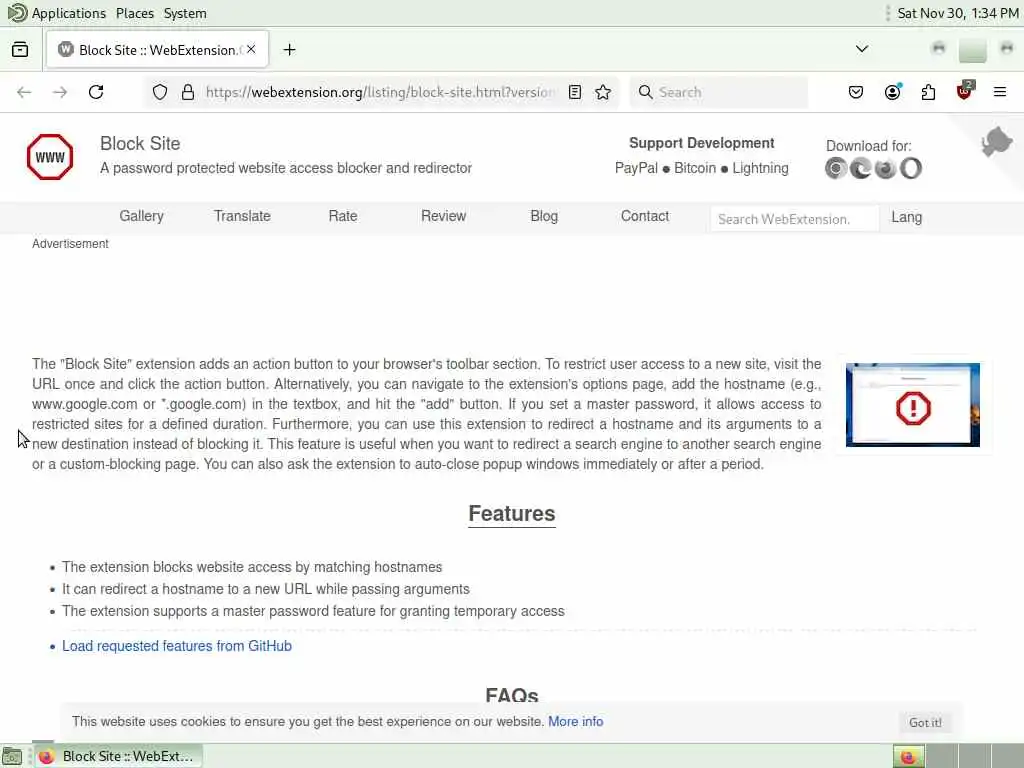Open the Chrome download icon
1024x768 pixels.
pos(836,168)
